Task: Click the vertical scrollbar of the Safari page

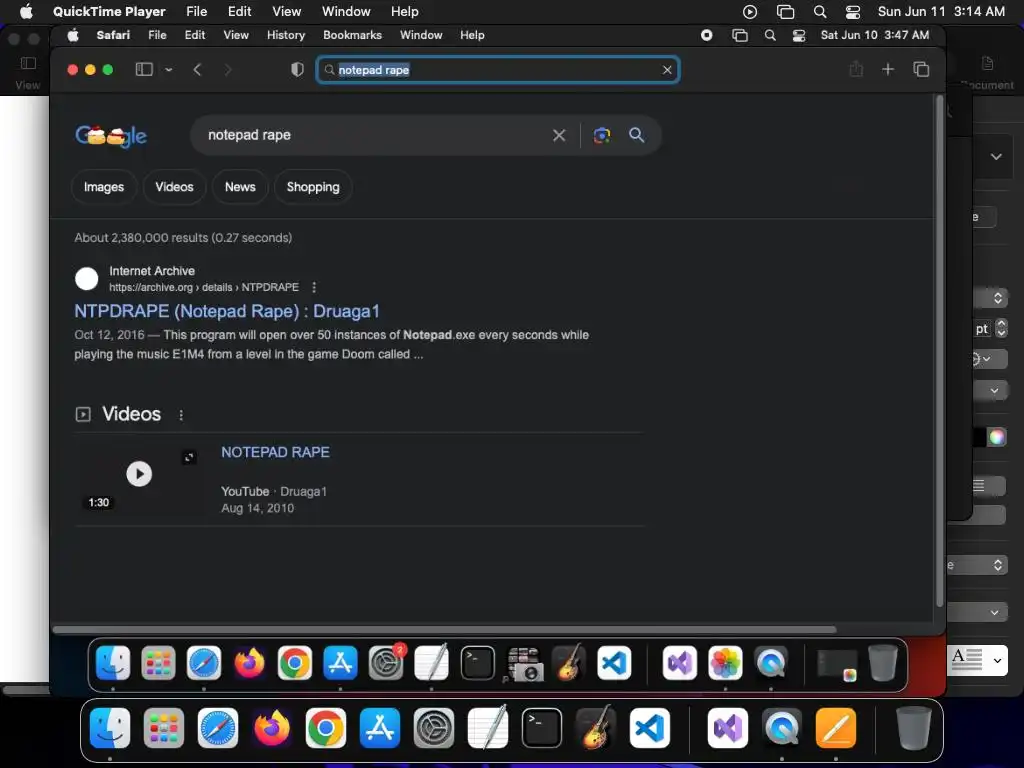Action: tap(940, 353)
